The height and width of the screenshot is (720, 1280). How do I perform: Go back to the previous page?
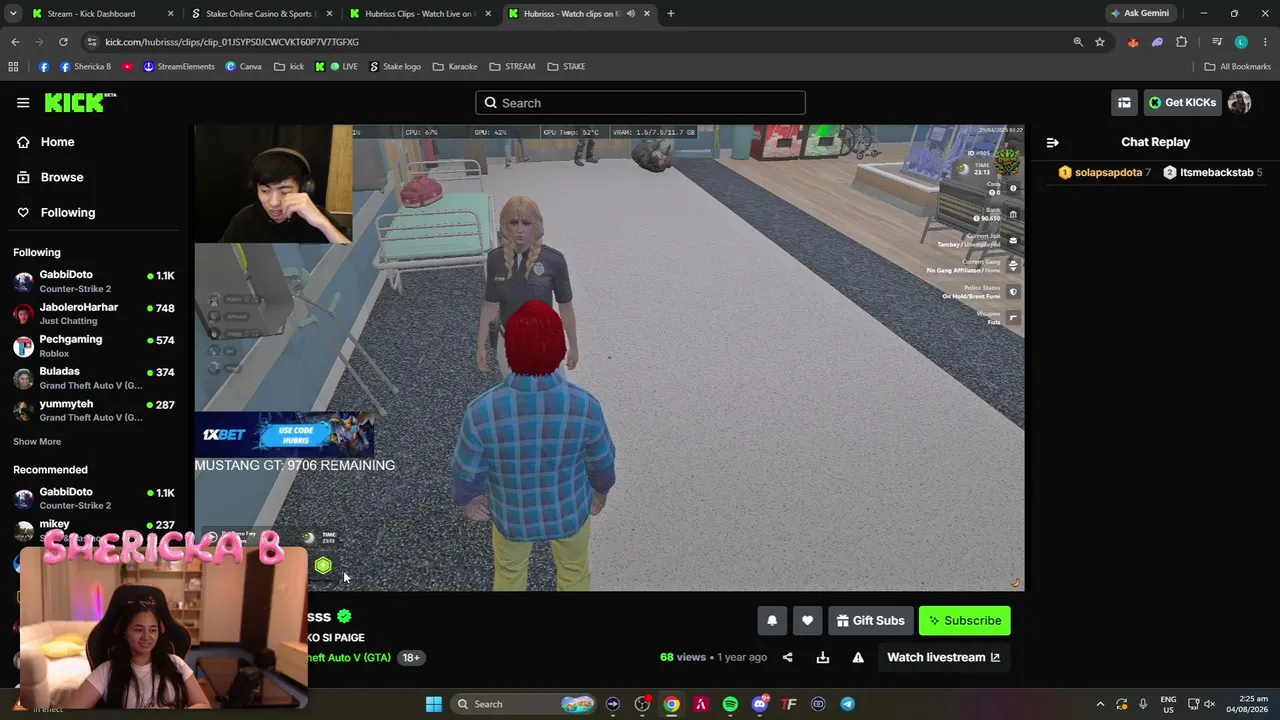click(15, 42)
